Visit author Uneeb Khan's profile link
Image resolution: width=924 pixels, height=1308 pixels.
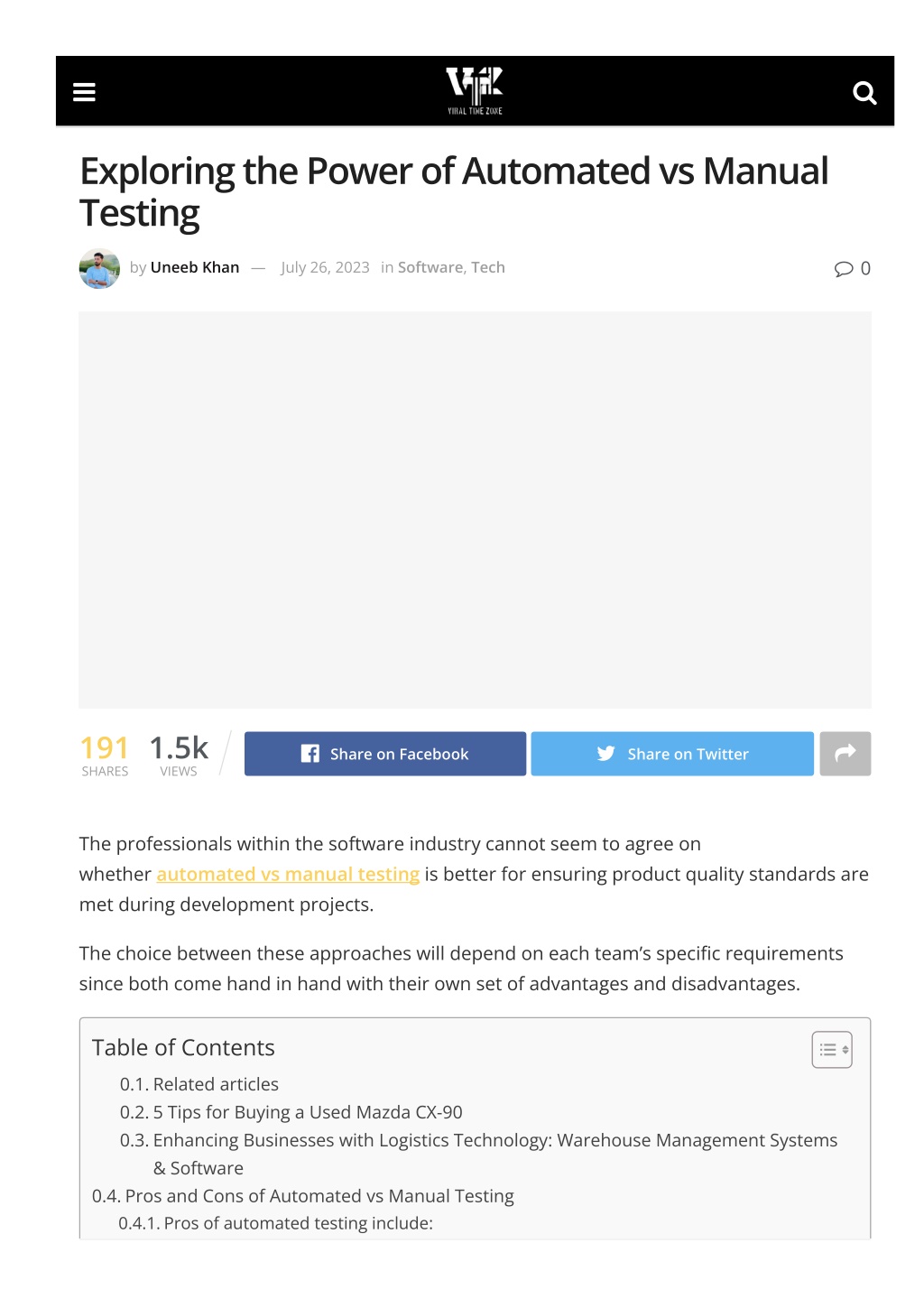(x=195, y=267)
